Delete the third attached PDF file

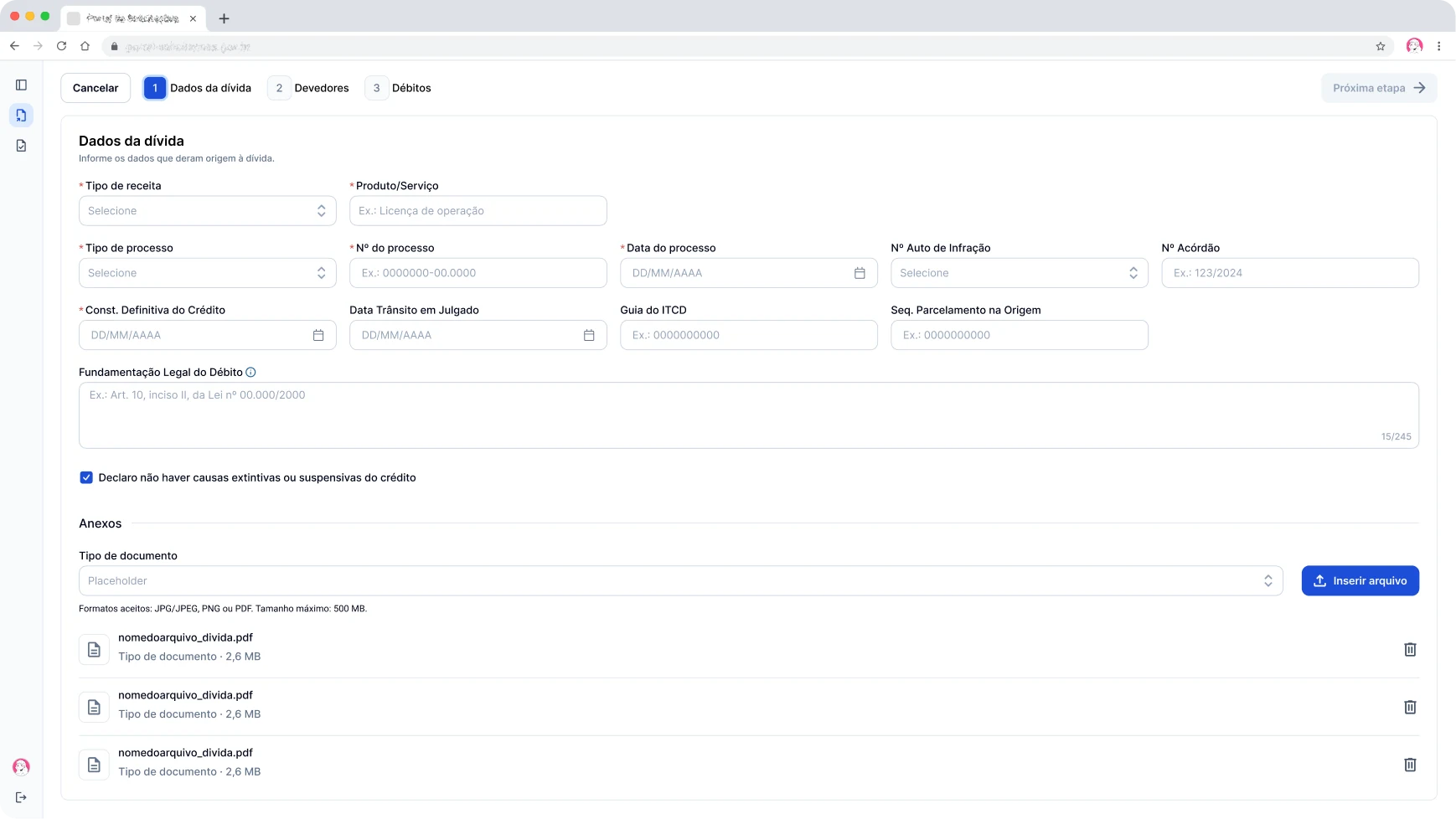click(x=1410, y=765)
